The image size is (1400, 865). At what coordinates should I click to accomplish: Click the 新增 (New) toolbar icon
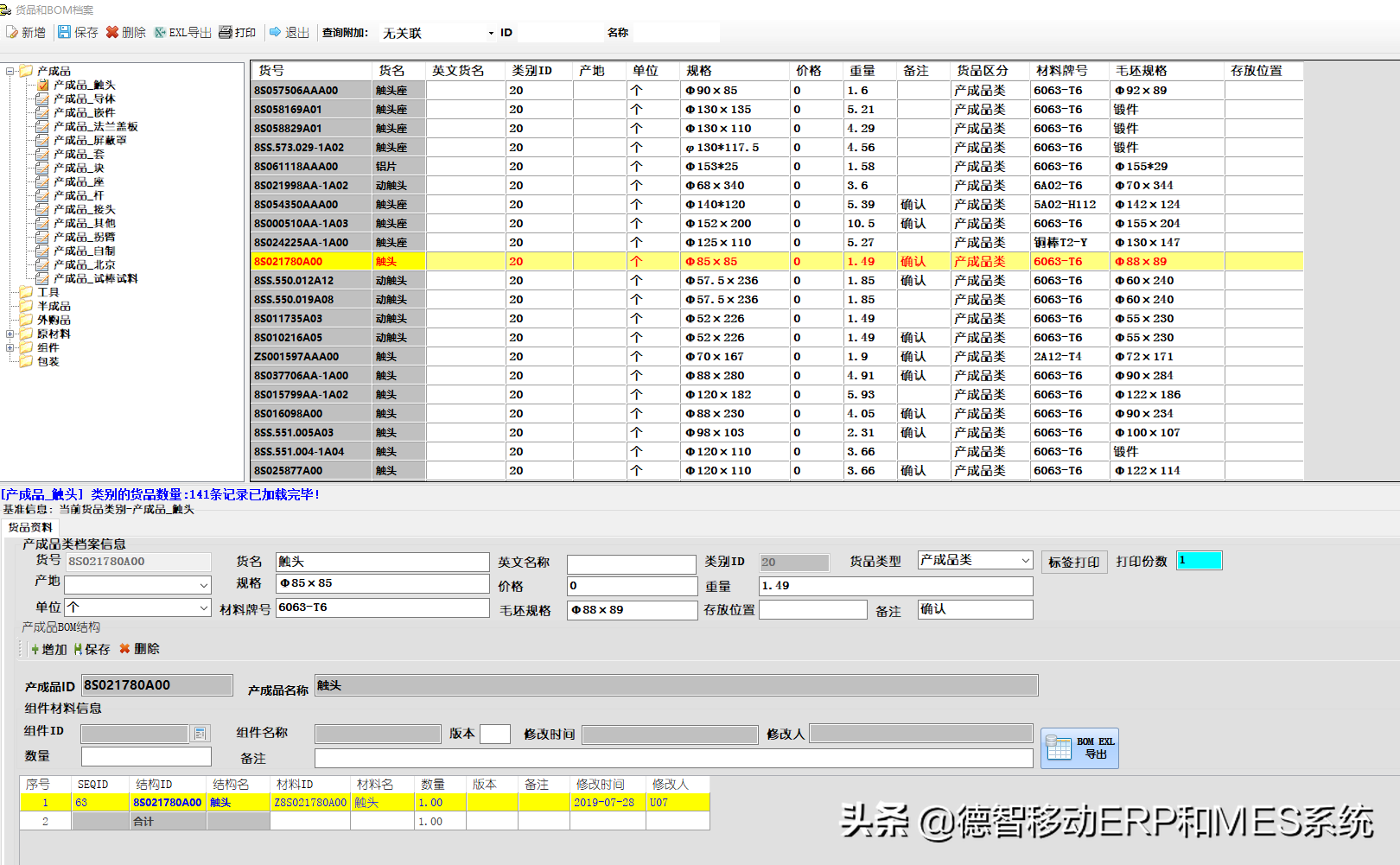pyautogui.click(x=12, y=32)
